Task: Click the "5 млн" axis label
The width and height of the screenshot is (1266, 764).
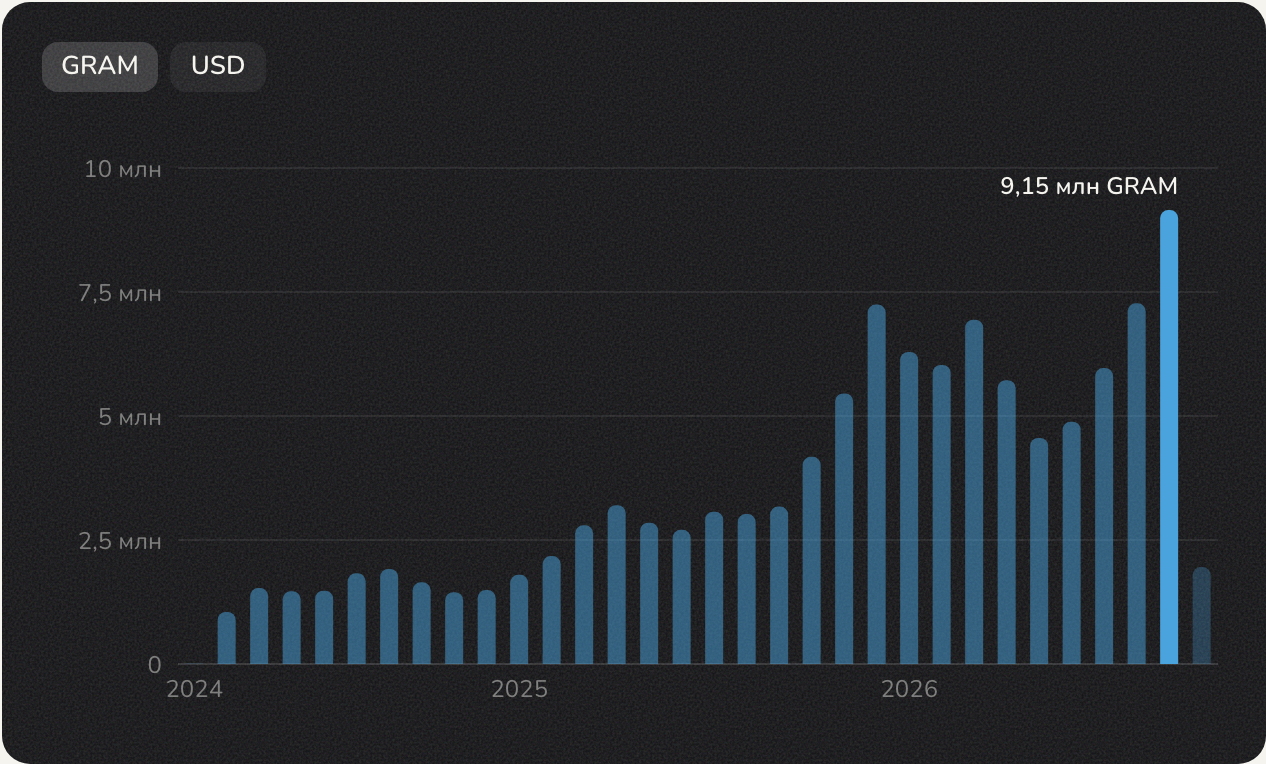Action: 131,417
